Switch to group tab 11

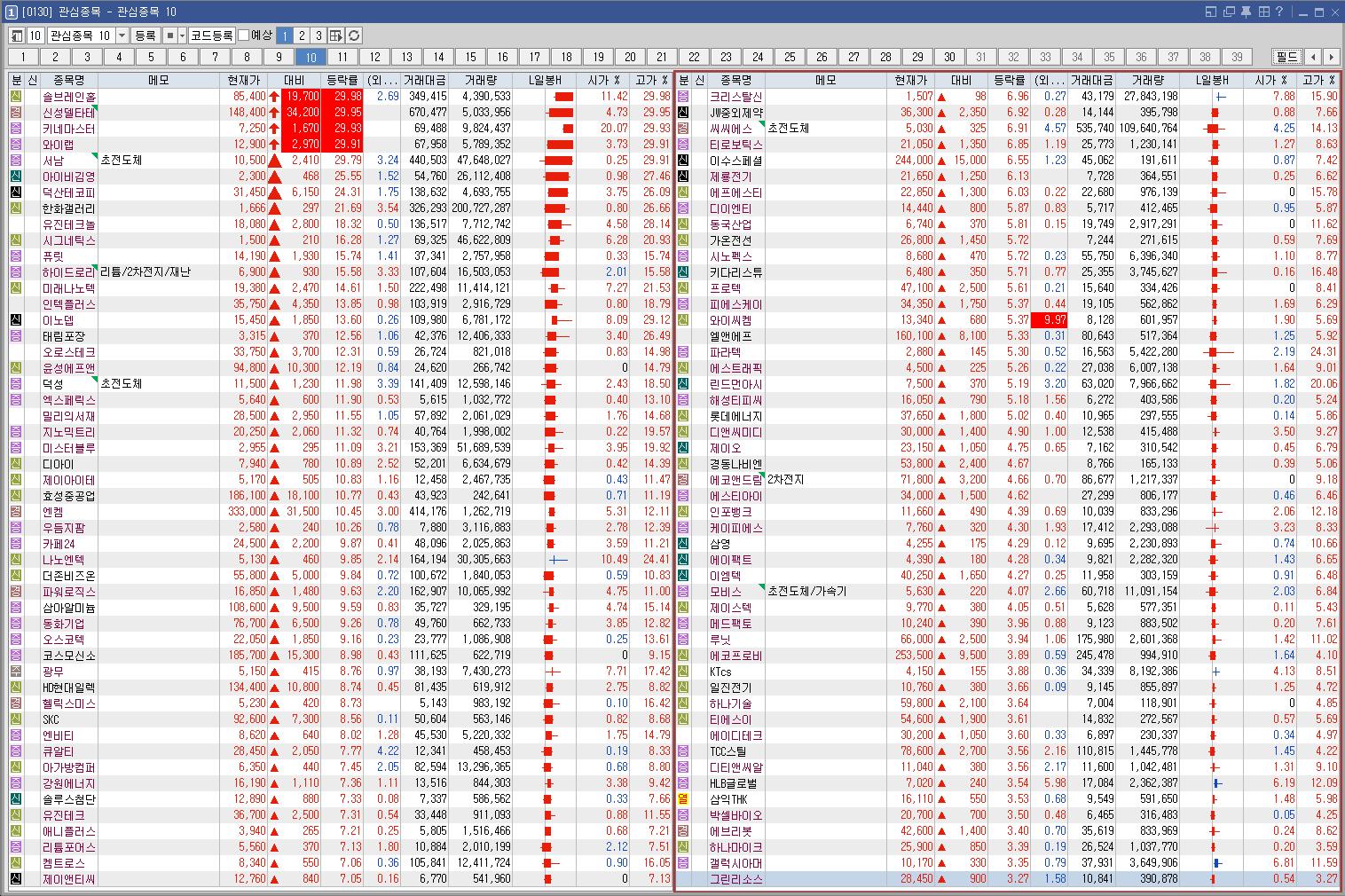coord(342,57)
